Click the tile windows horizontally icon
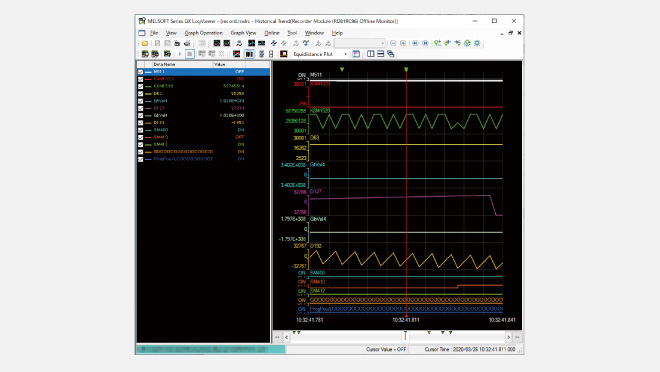660x372 pixels. tap(381, 54)
